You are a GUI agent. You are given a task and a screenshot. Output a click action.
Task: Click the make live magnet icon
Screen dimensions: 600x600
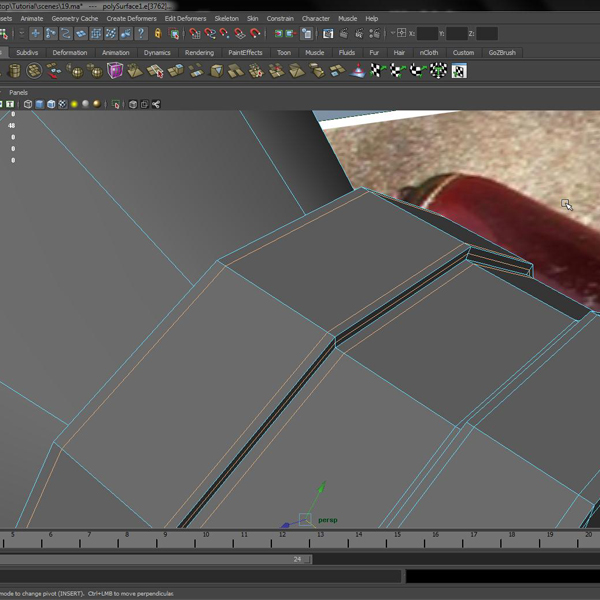[x=255, y=34]
